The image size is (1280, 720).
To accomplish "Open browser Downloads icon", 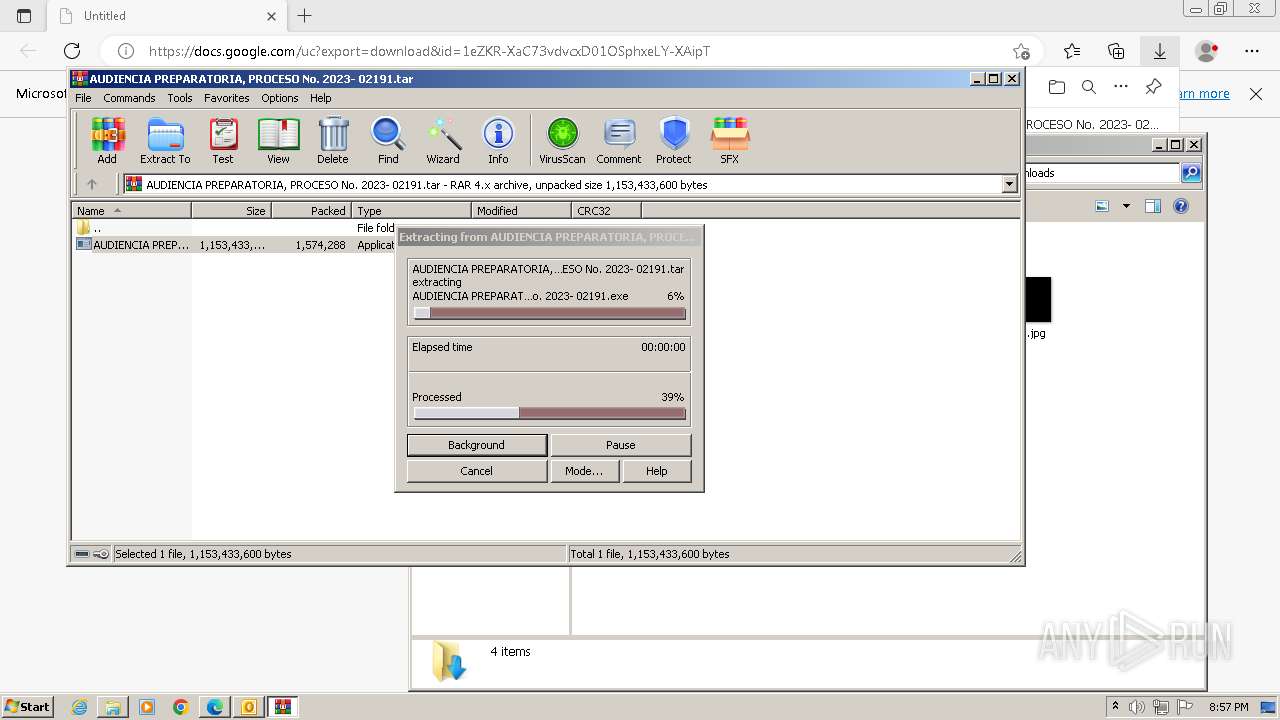I will (x=1160, y=51).
